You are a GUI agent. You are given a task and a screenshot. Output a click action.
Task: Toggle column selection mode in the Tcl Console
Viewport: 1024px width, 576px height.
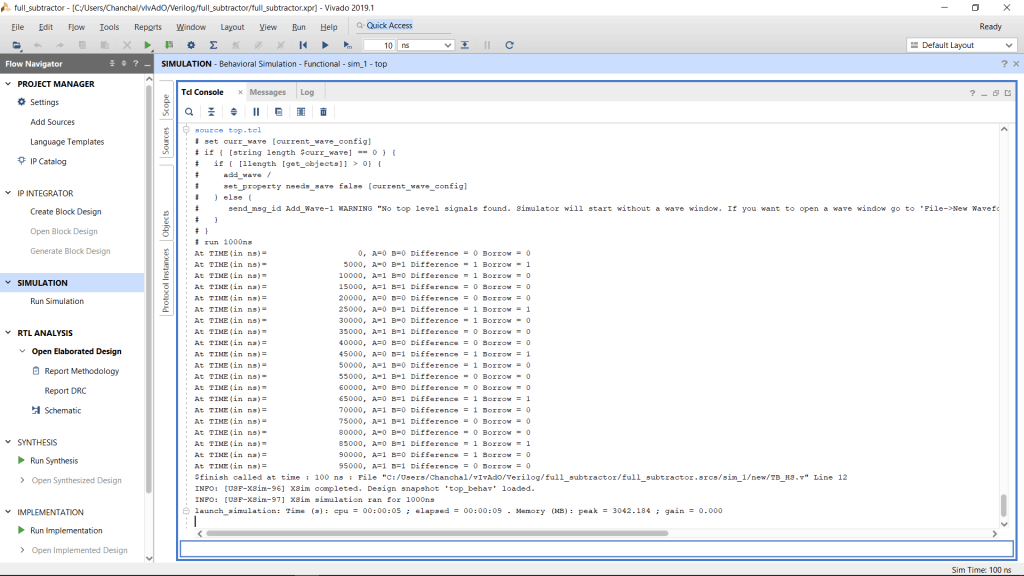click(301, 112)
